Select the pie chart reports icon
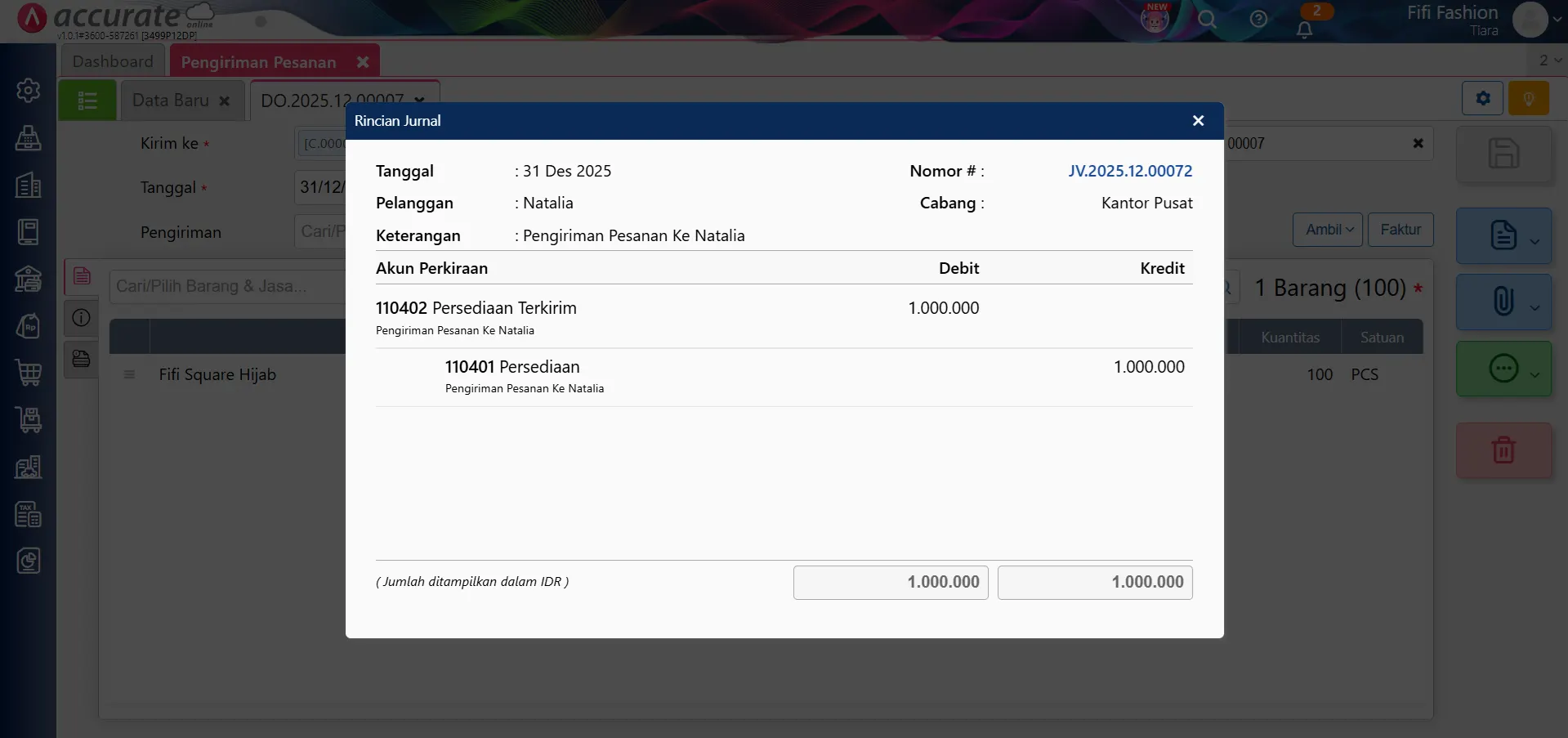Viewport: 1568px width, 738px height. tap(29, 561)
